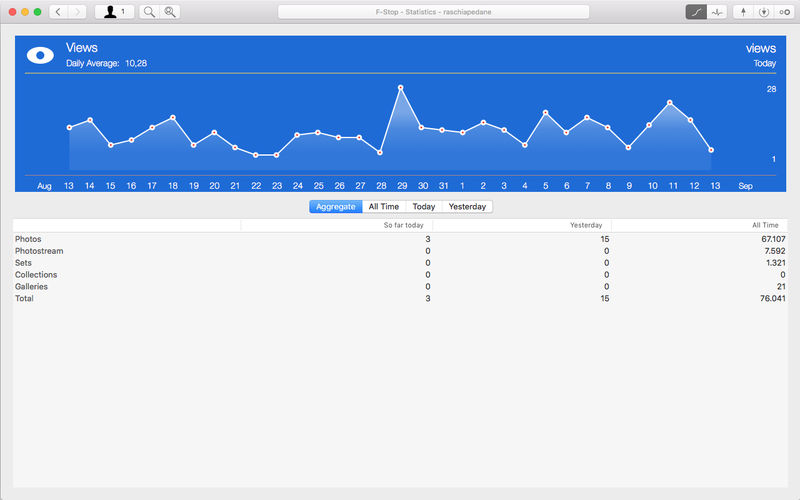Click the Flickr two-circles icon
800x500 pixels.
[x=784, y=12]
